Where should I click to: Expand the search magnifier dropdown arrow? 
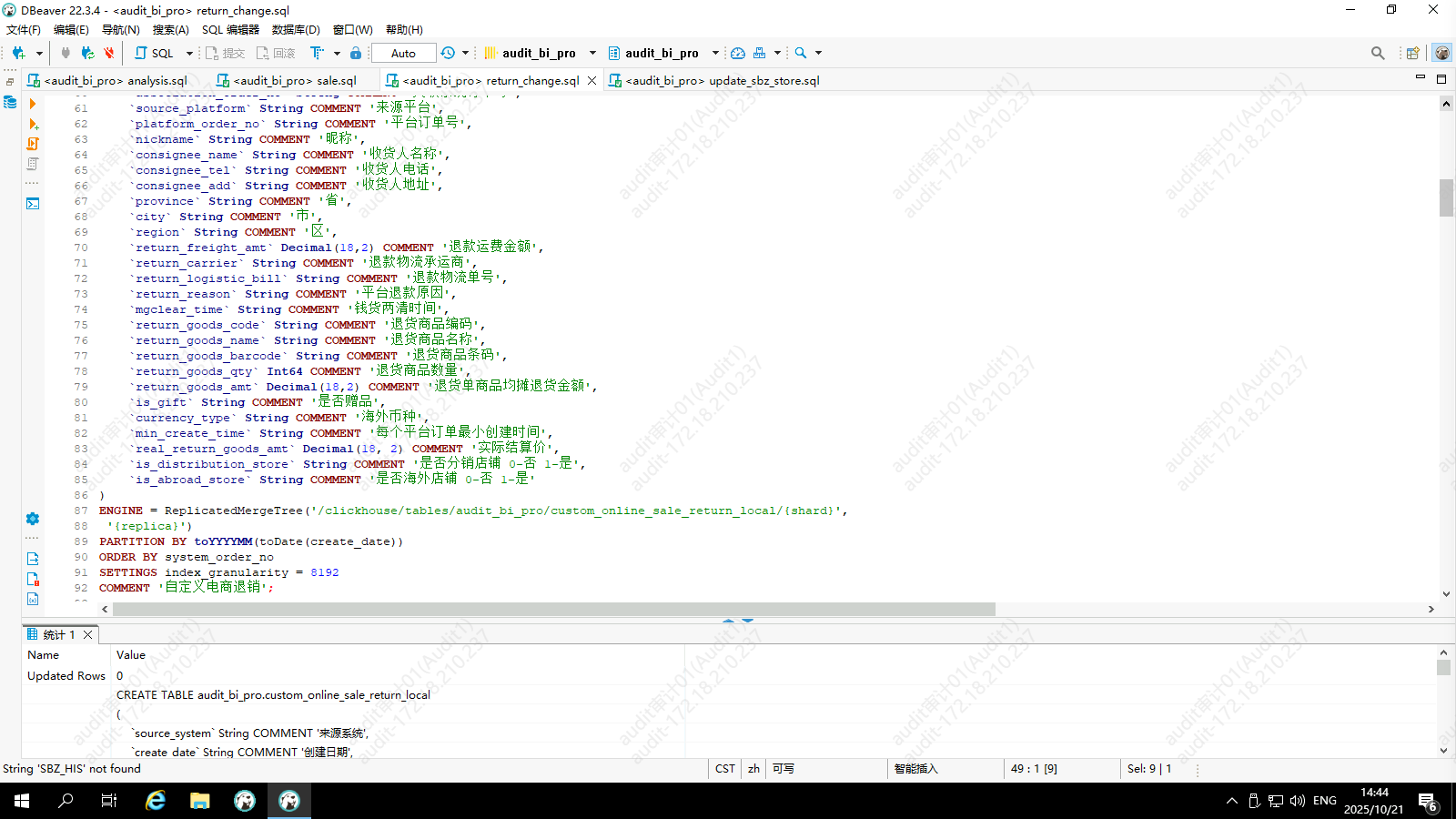coord(818,53)
